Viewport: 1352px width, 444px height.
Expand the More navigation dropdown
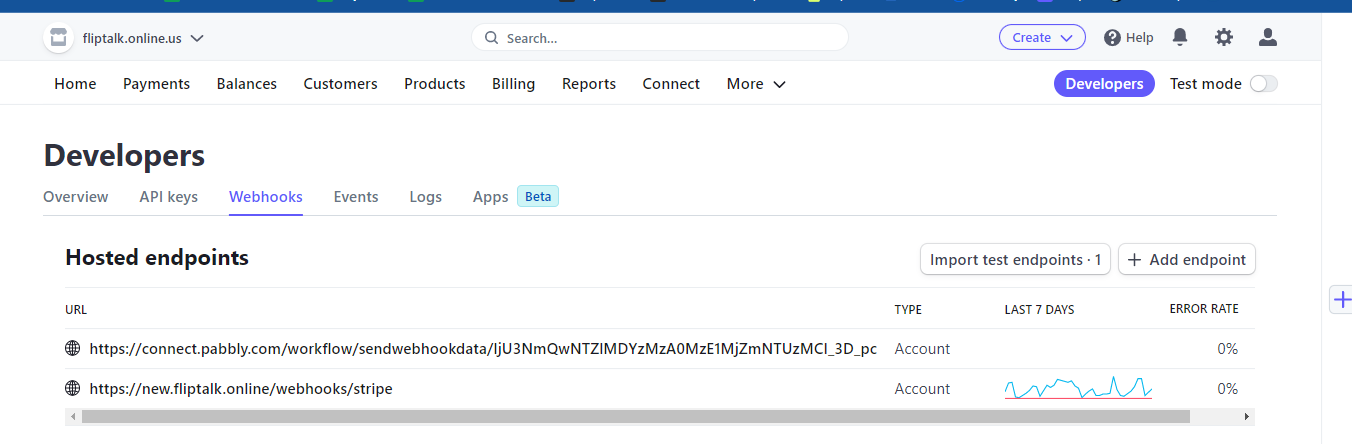[x=756, y=84]
